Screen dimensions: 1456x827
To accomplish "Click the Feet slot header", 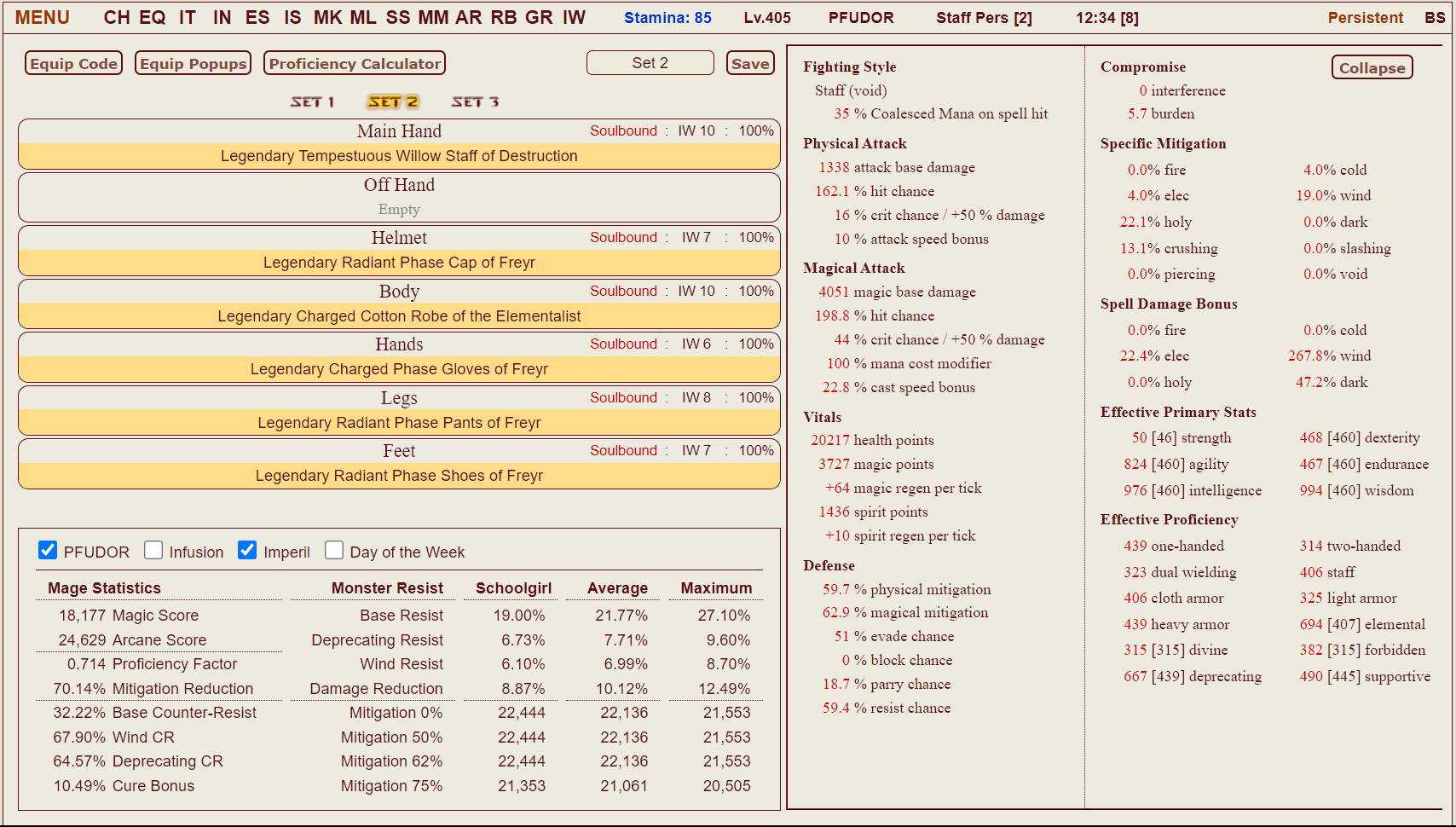I will point(399,451).
